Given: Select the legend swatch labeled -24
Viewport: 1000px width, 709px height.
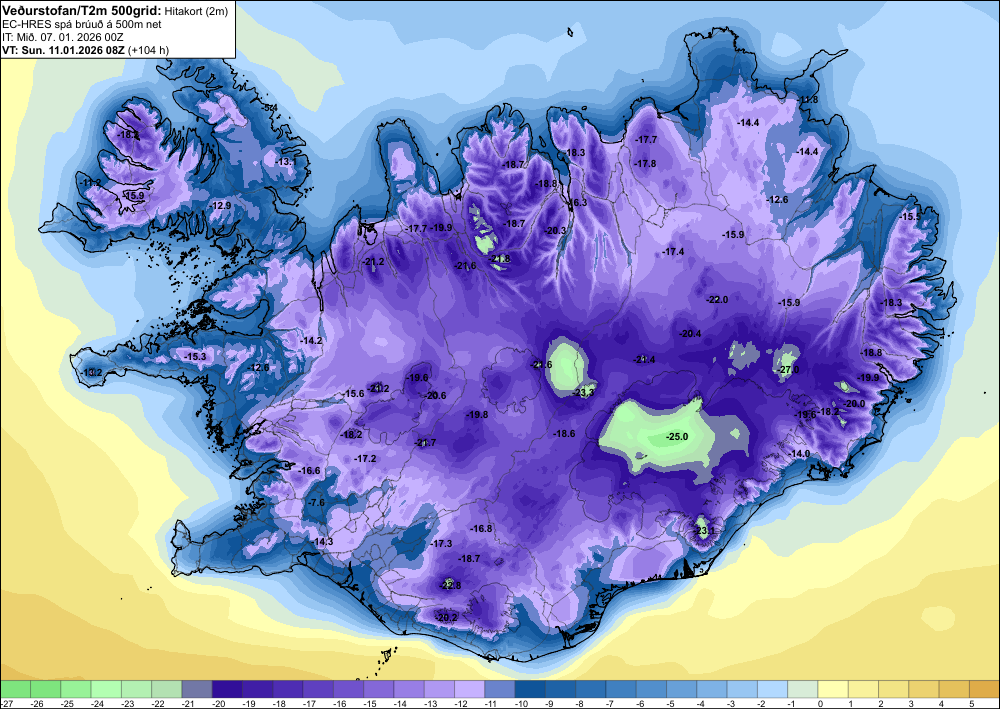Looking at the screenshot, I should (x=106, y=689).
